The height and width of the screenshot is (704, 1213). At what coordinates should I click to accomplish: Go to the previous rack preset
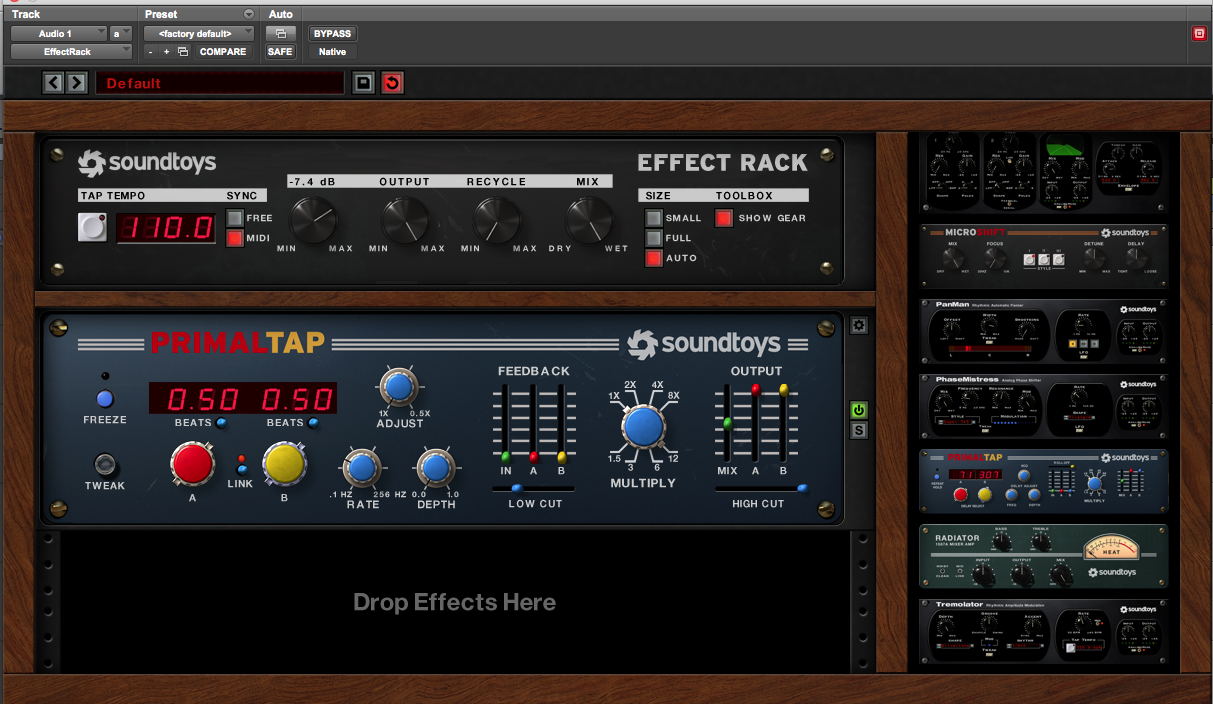click(x=54, y=82)
